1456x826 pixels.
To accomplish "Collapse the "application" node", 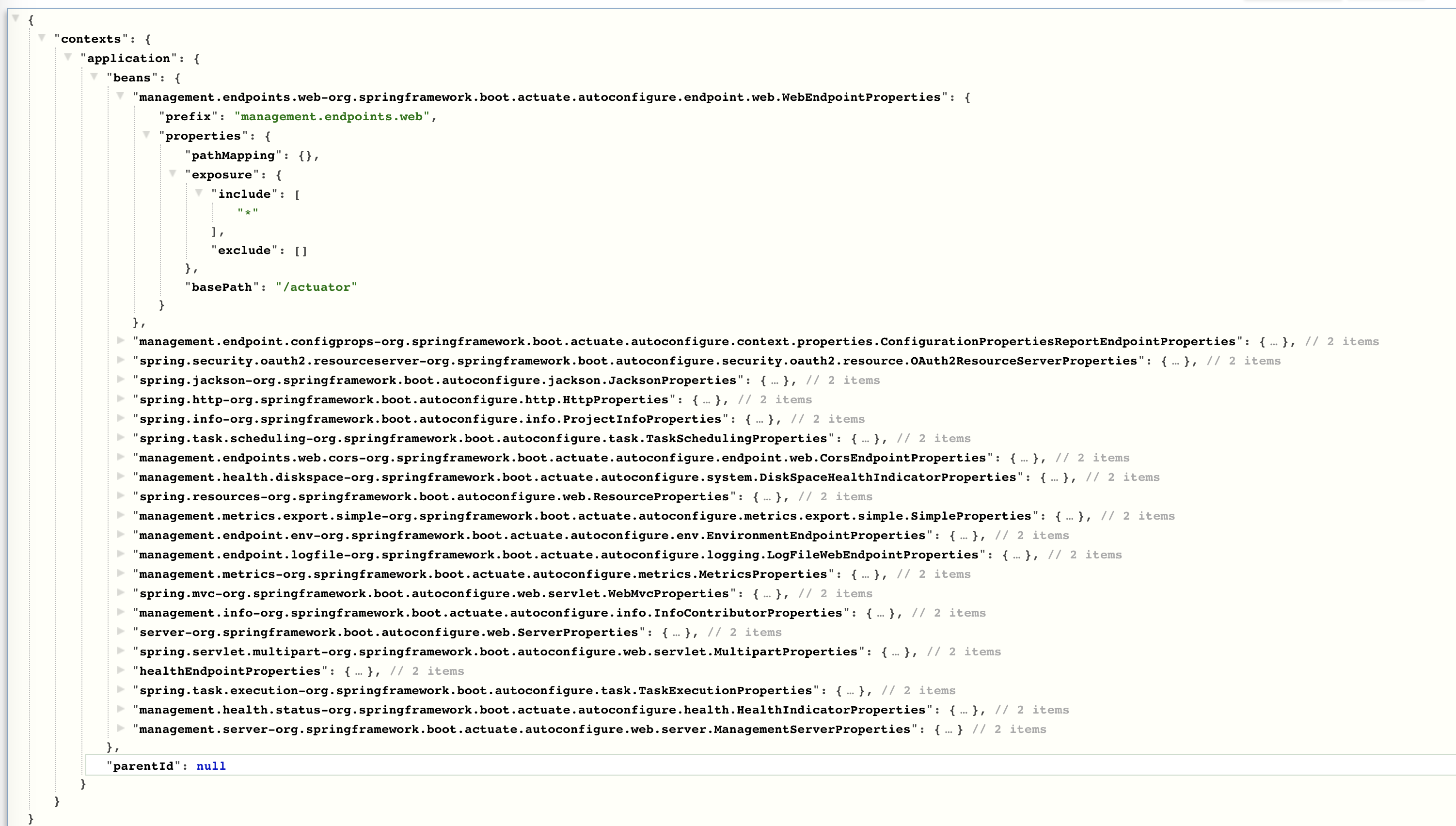I will tap(68, 57).
